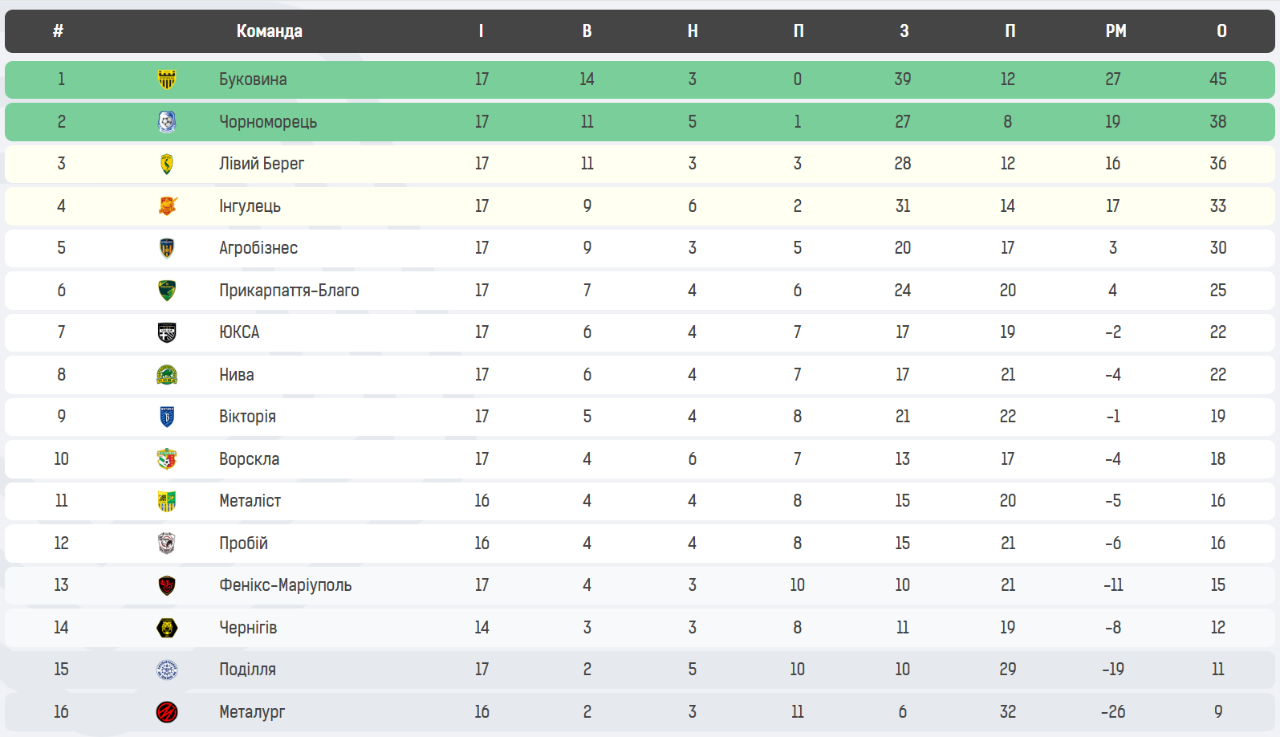Click the Вікторія shield icon

pos(167,417)
